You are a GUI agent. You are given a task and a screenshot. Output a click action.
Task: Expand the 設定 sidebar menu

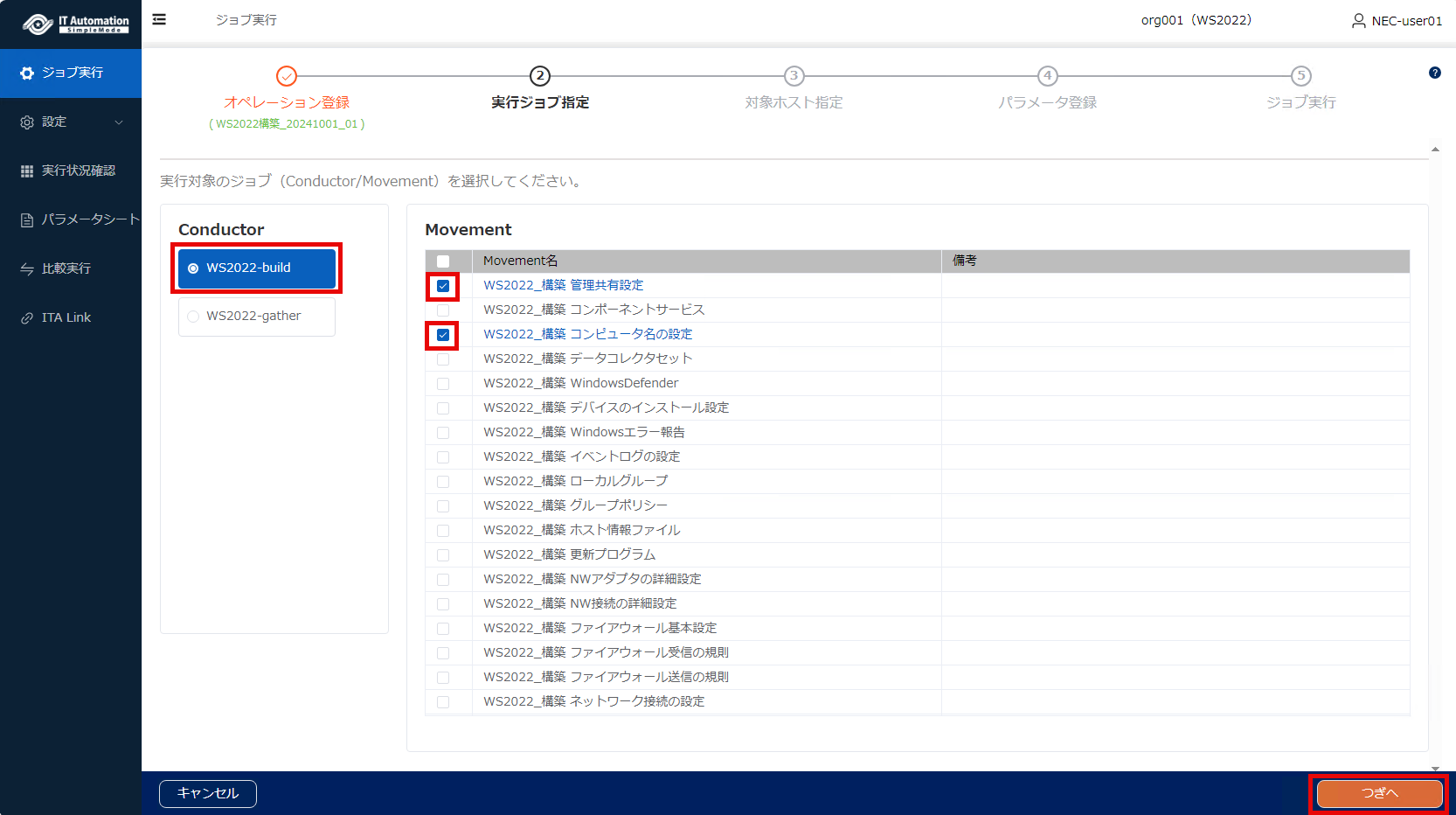[71, 122]
